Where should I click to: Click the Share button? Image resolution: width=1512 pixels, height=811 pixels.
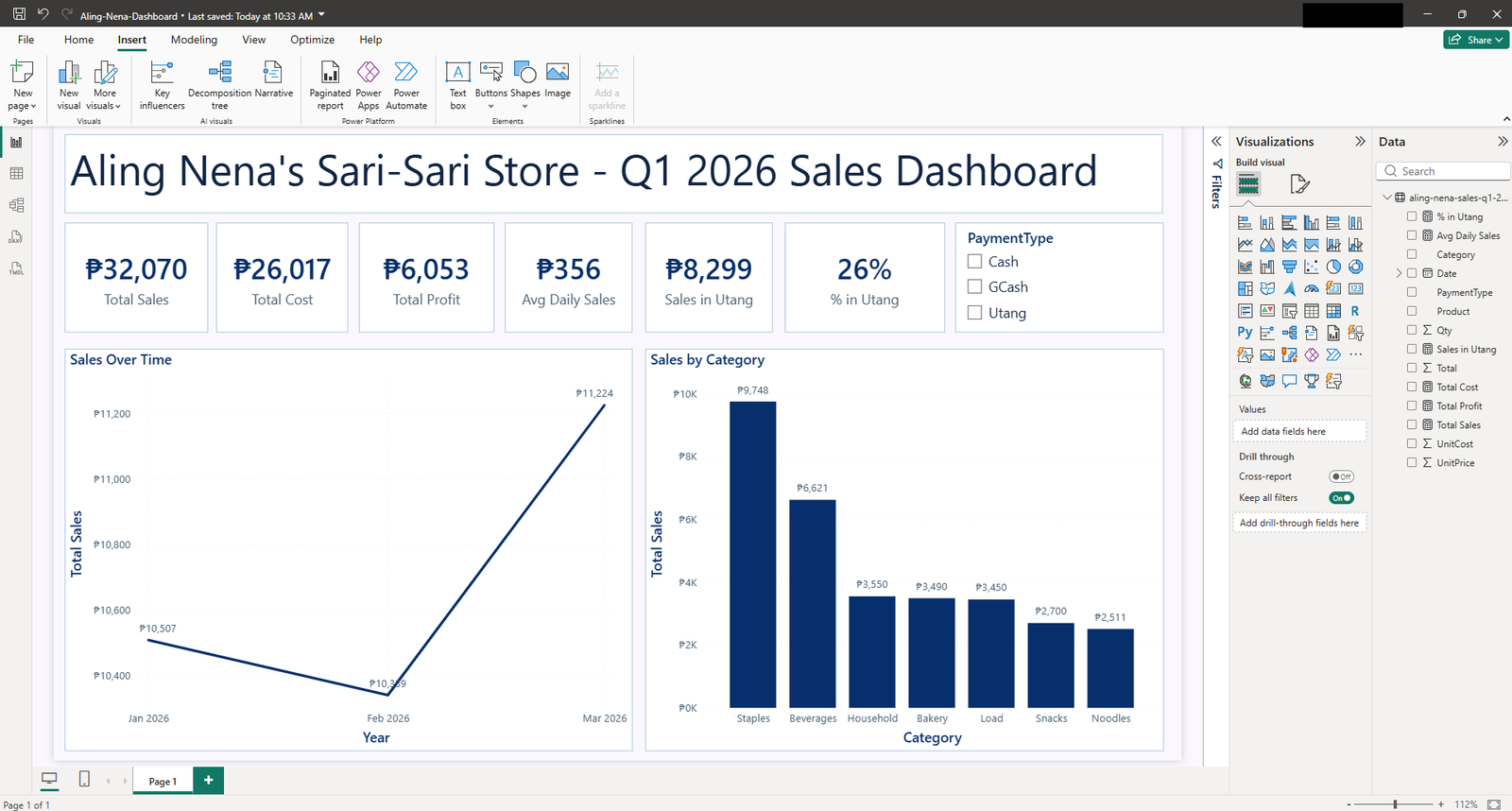(1476, 40)
